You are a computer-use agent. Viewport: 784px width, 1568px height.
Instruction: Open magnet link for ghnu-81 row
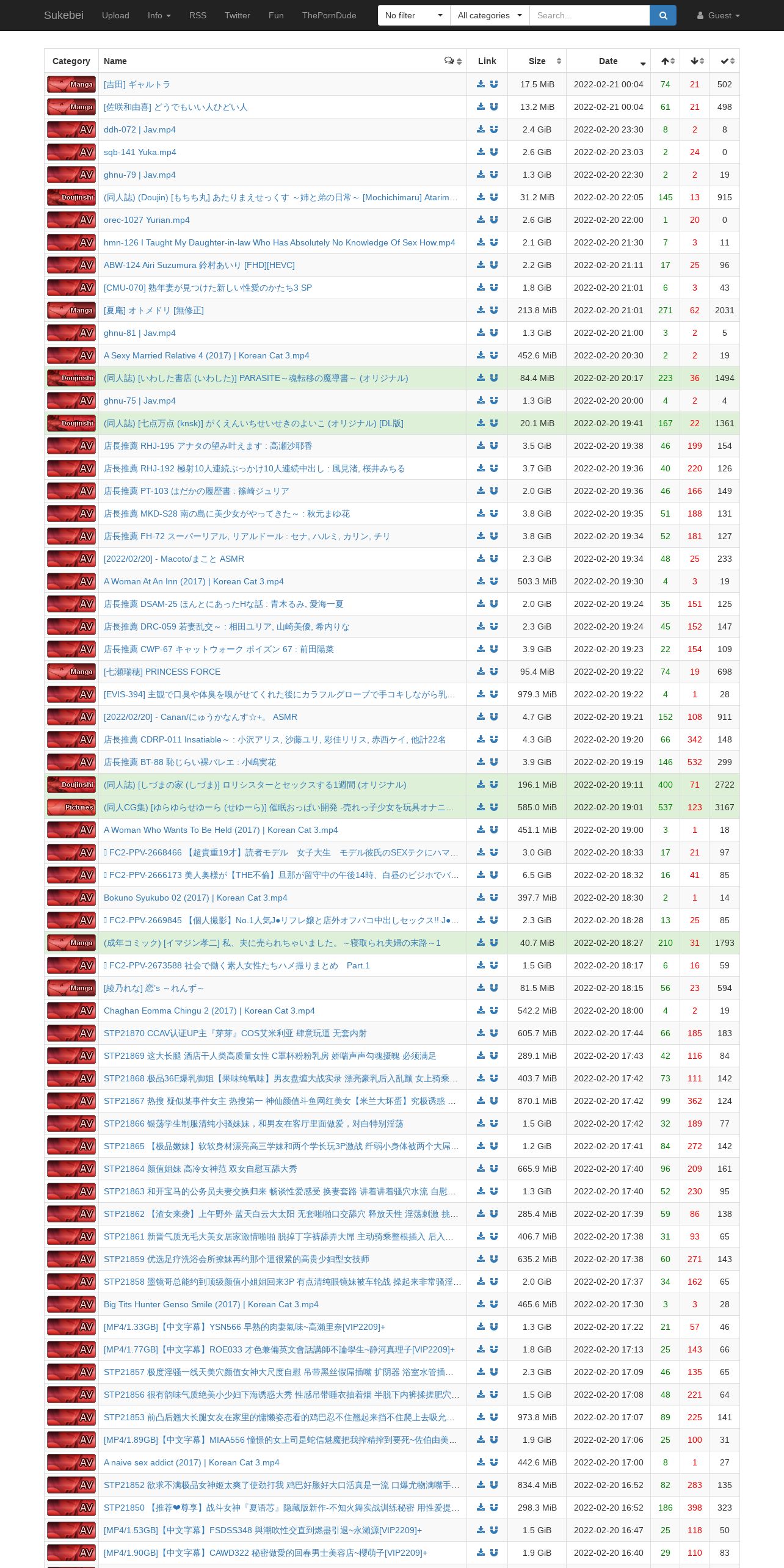[x=494, y=333]
